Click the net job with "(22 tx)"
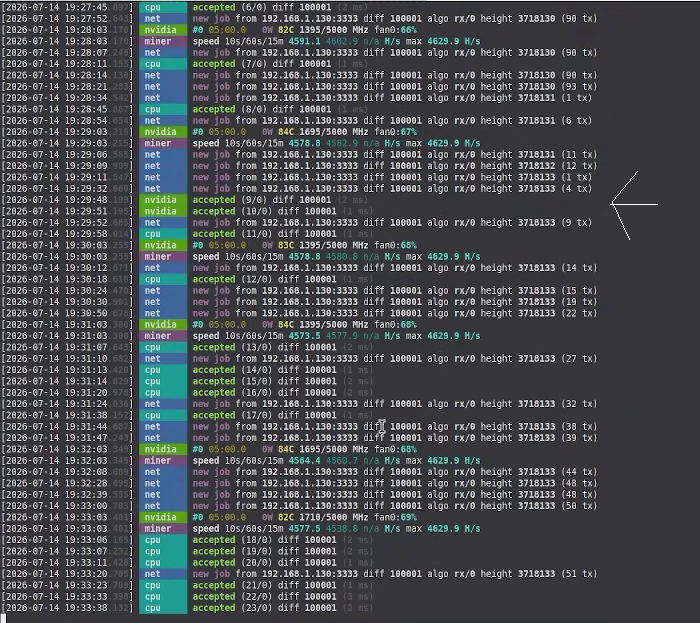Viewport: 700px width, 623px height. (395, 313)
